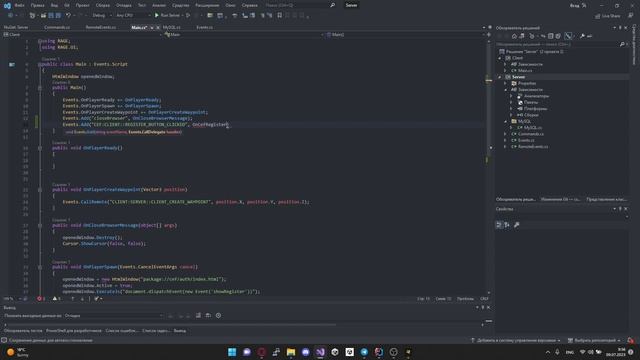Select Commands.cs in Solution Explorer
The height and width of the screenshot is (360, 640).
click(531, 134)
